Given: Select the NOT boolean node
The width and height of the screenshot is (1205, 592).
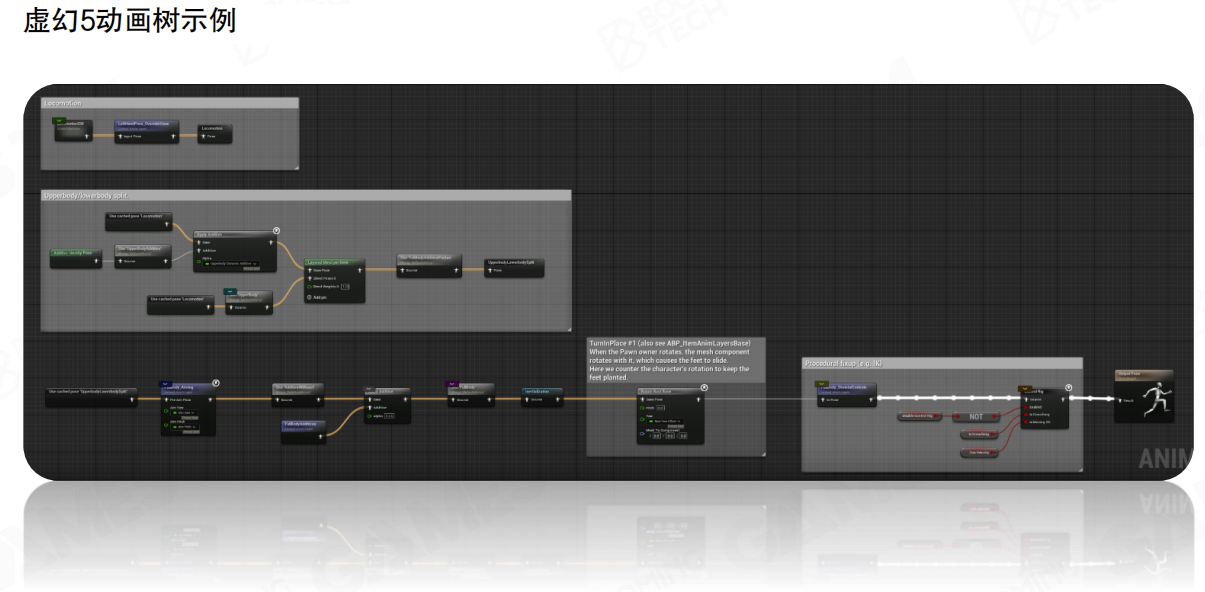Looking at the screenshot, I should 975,416.
